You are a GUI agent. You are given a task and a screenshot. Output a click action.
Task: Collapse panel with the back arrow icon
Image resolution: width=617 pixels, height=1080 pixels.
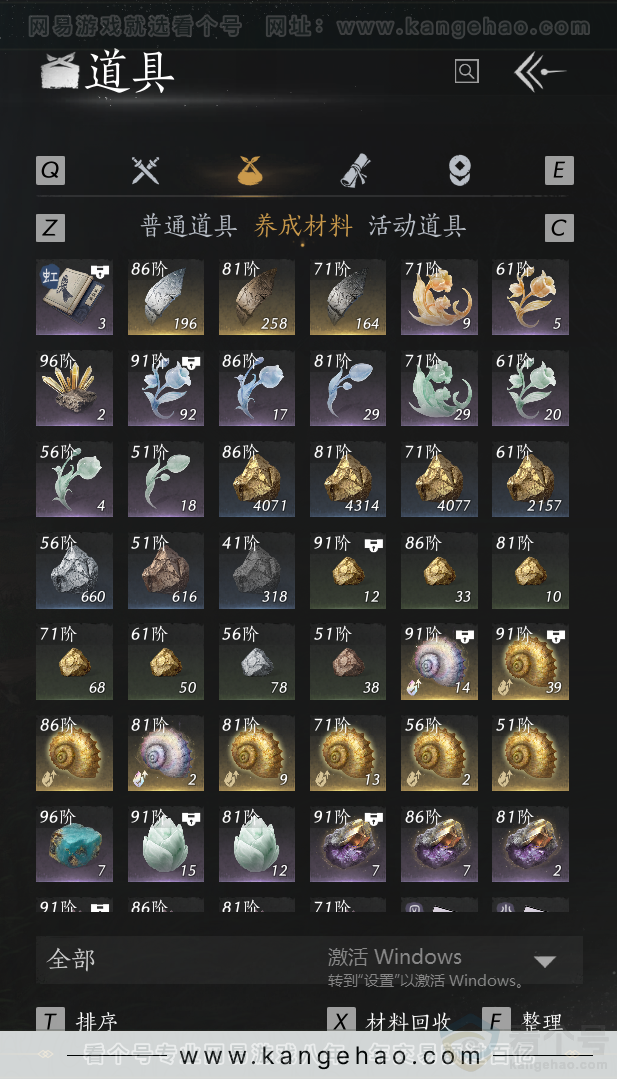click(540, 72)
